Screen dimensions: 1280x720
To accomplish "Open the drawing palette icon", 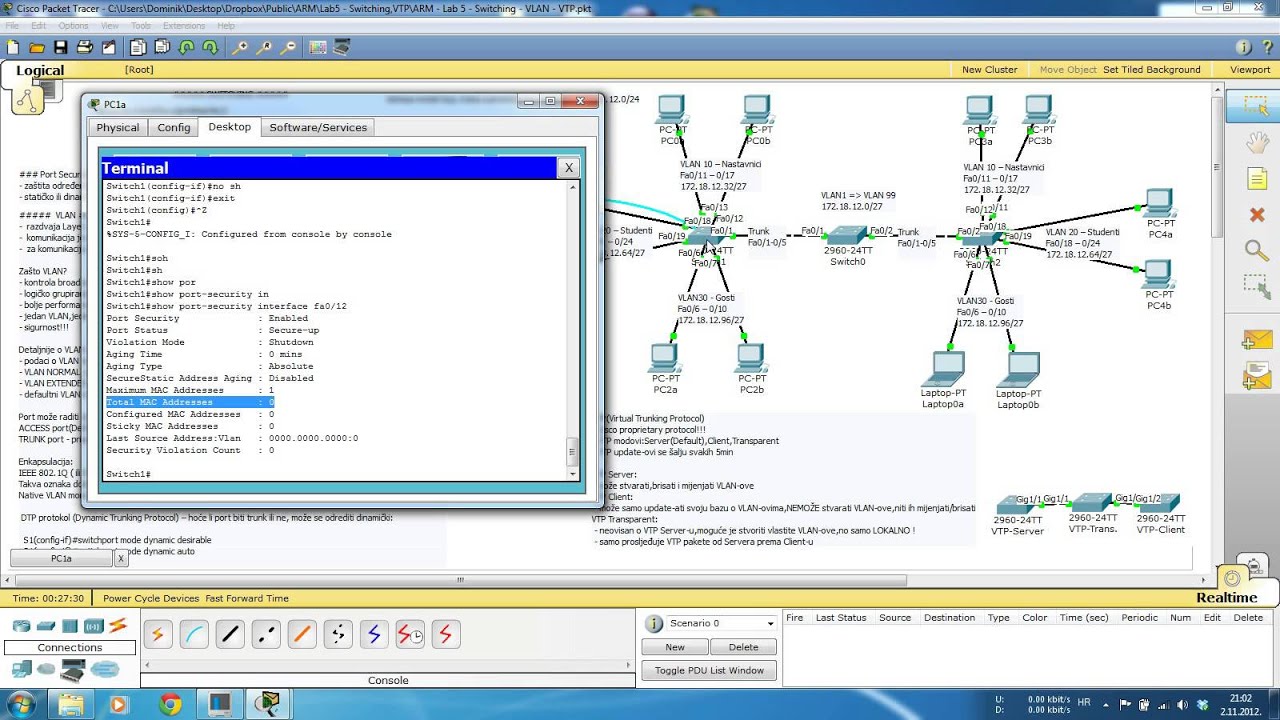I will pyautogui.click(x=318, y=47).
